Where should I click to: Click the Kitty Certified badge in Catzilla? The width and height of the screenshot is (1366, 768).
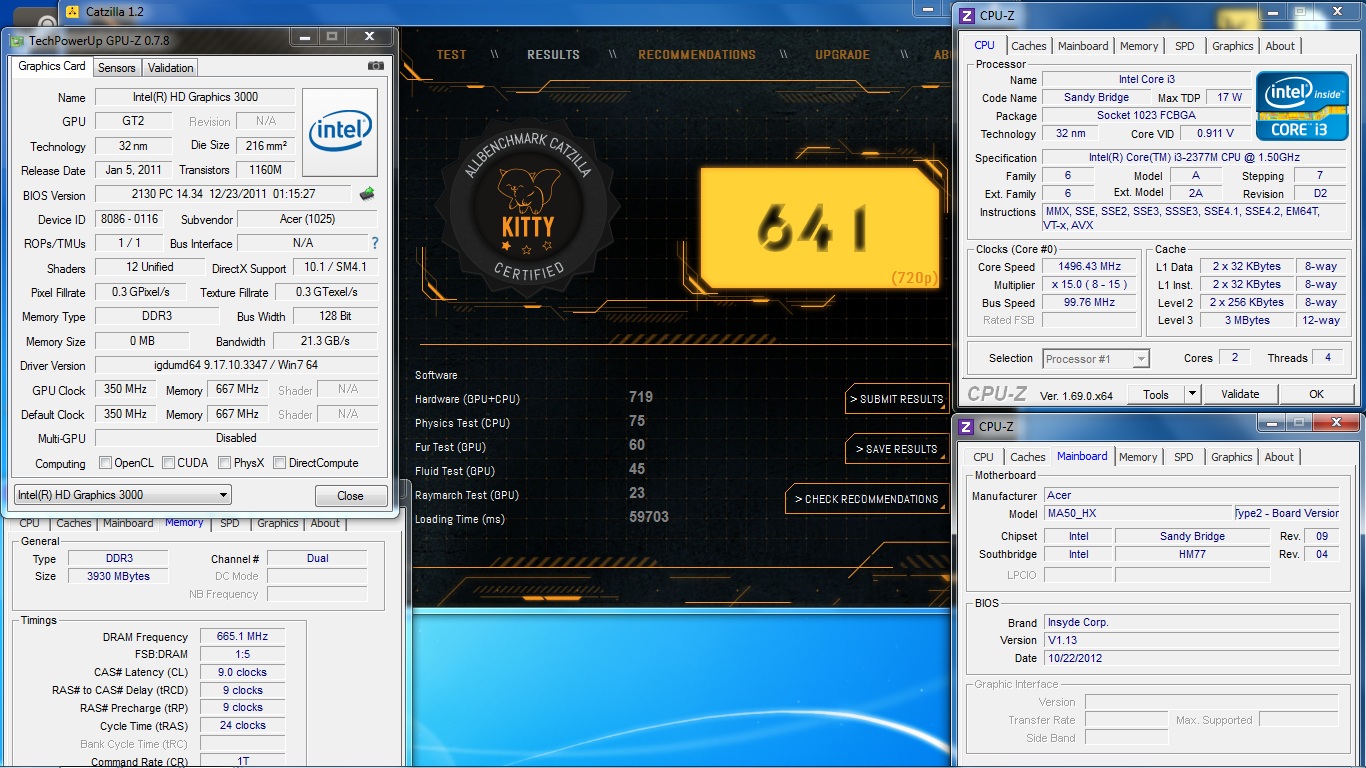(527, 208)
